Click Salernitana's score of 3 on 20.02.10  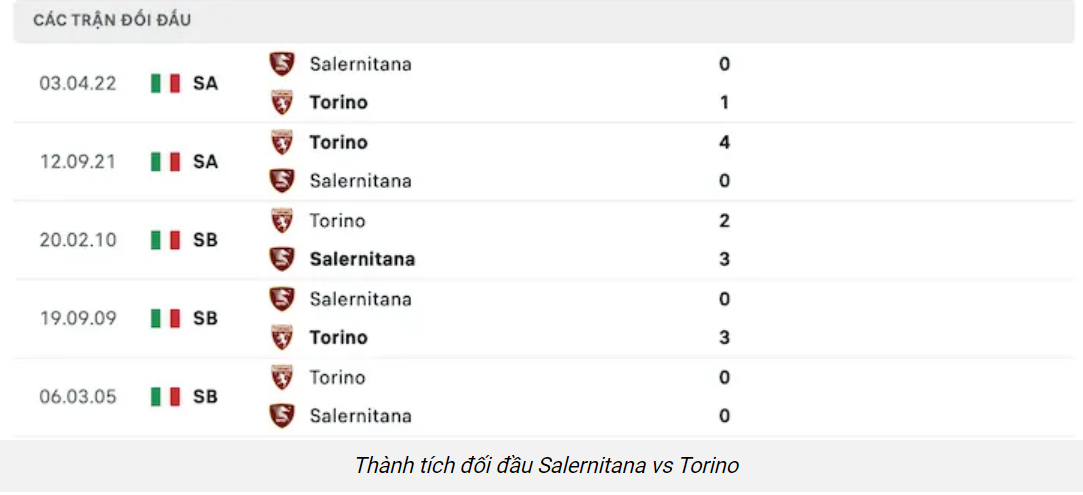click(x=724, y=259)
